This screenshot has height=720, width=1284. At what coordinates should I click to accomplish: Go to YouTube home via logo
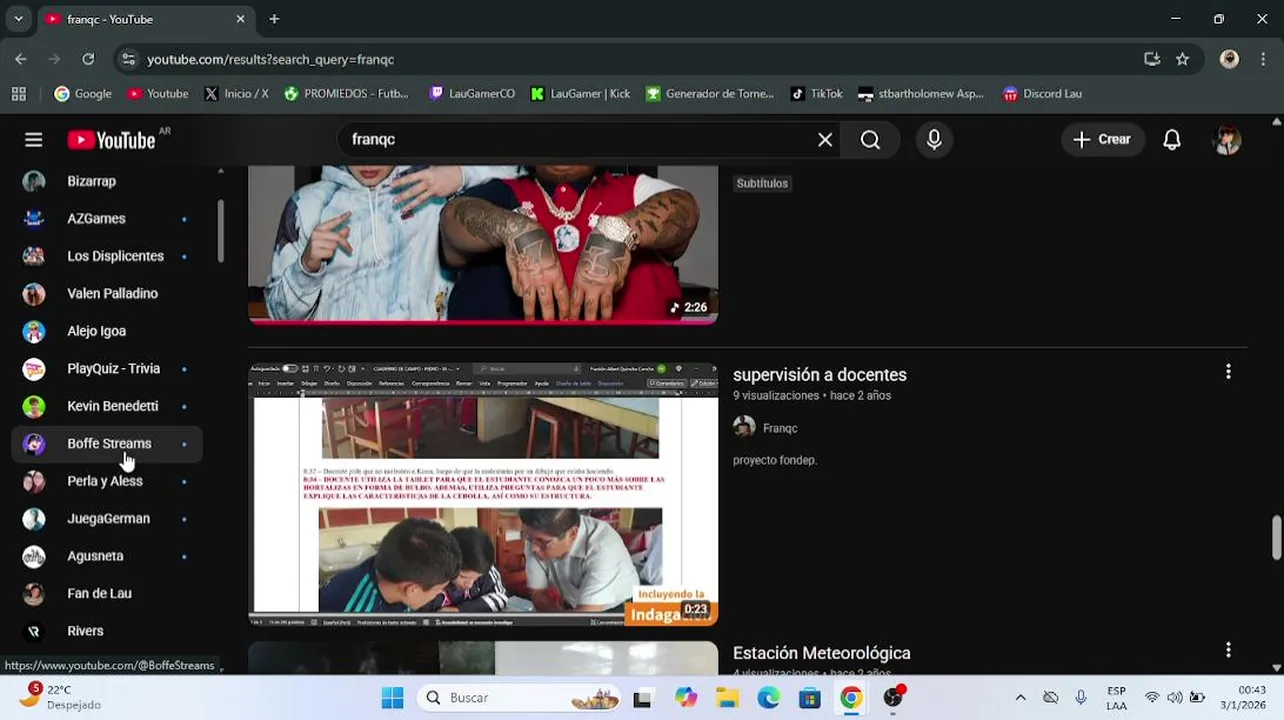pyautogui.click(x=112, y=140)
